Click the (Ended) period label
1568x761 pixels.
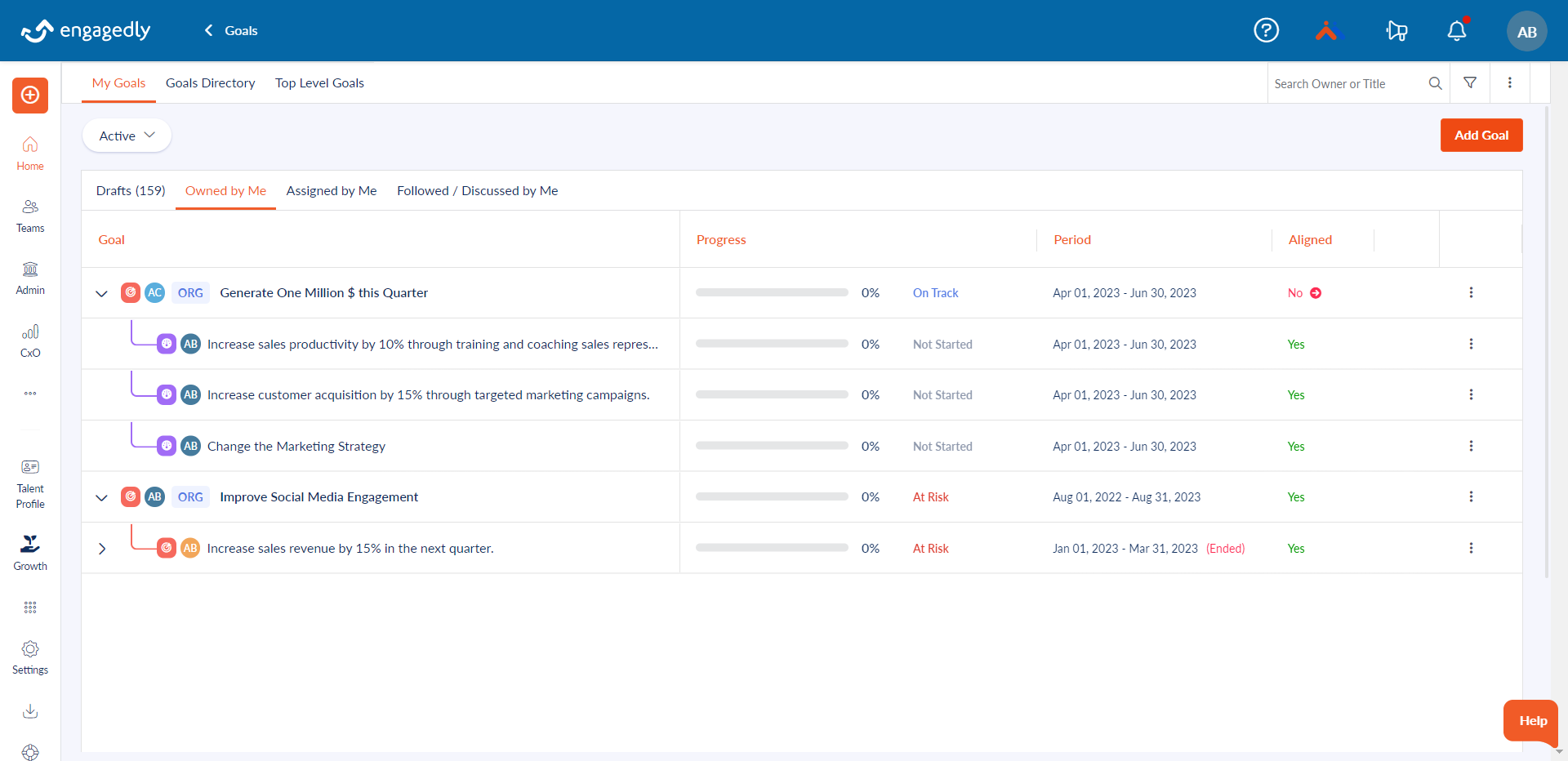click(x=1225, y=548)
